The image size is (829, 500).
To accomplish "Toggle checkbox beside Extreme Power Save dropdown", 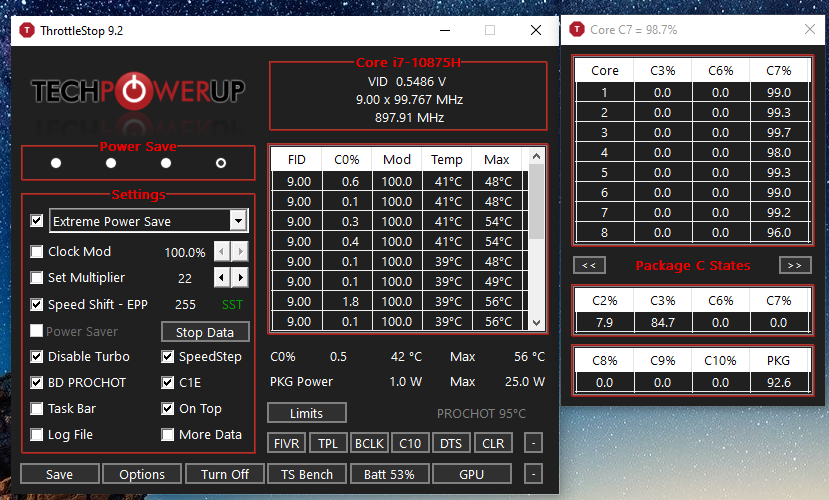I will tap(36, 220).
